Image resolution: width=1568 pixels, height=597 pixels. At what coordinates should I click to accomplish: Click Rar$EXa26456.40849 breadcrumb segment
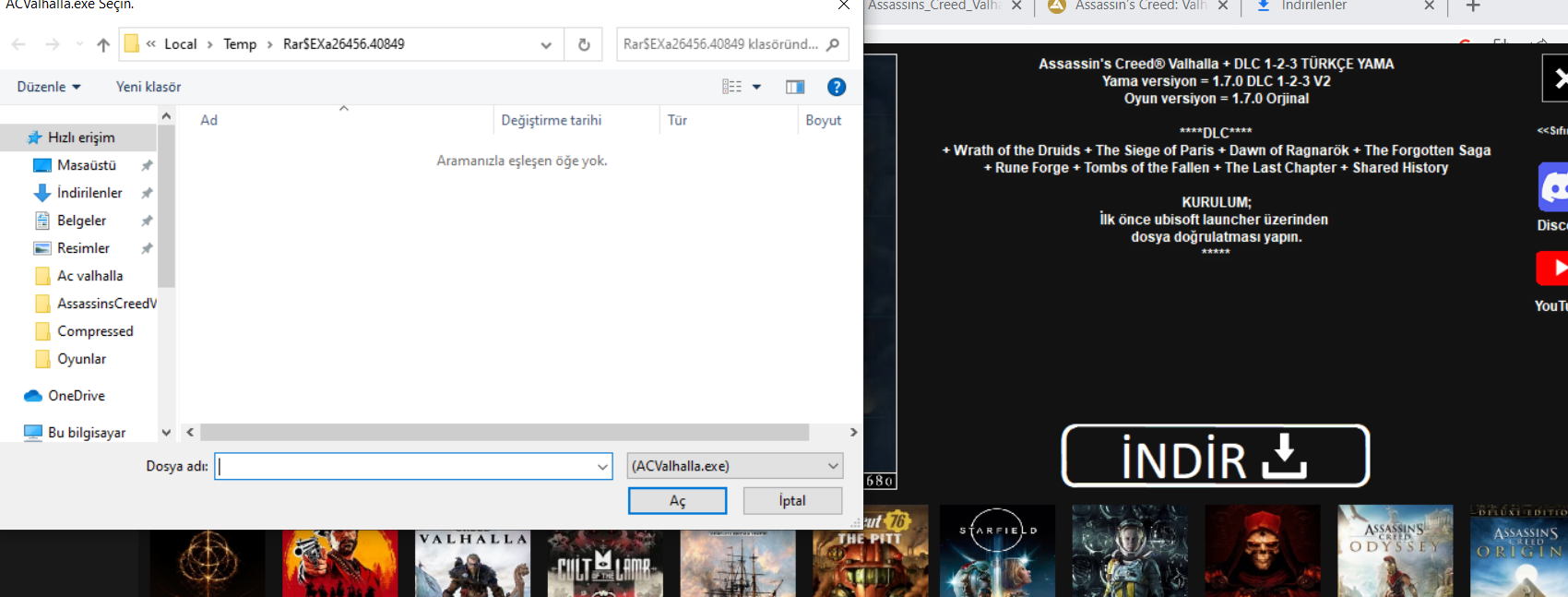pyautogui.click(x=343, y=44)
